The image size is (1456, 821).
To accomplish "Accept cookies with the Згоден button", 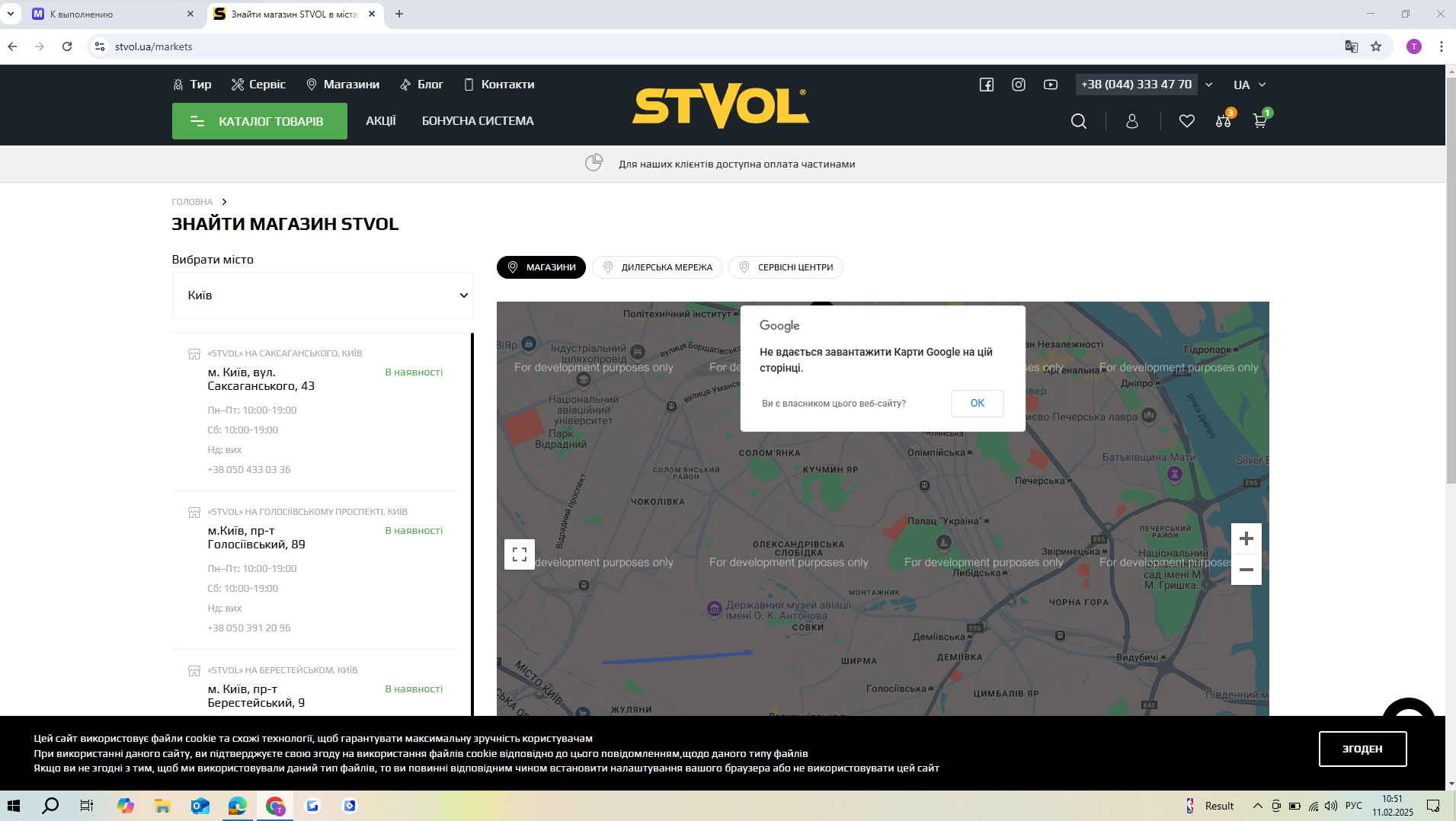I will click(1362, 749).
